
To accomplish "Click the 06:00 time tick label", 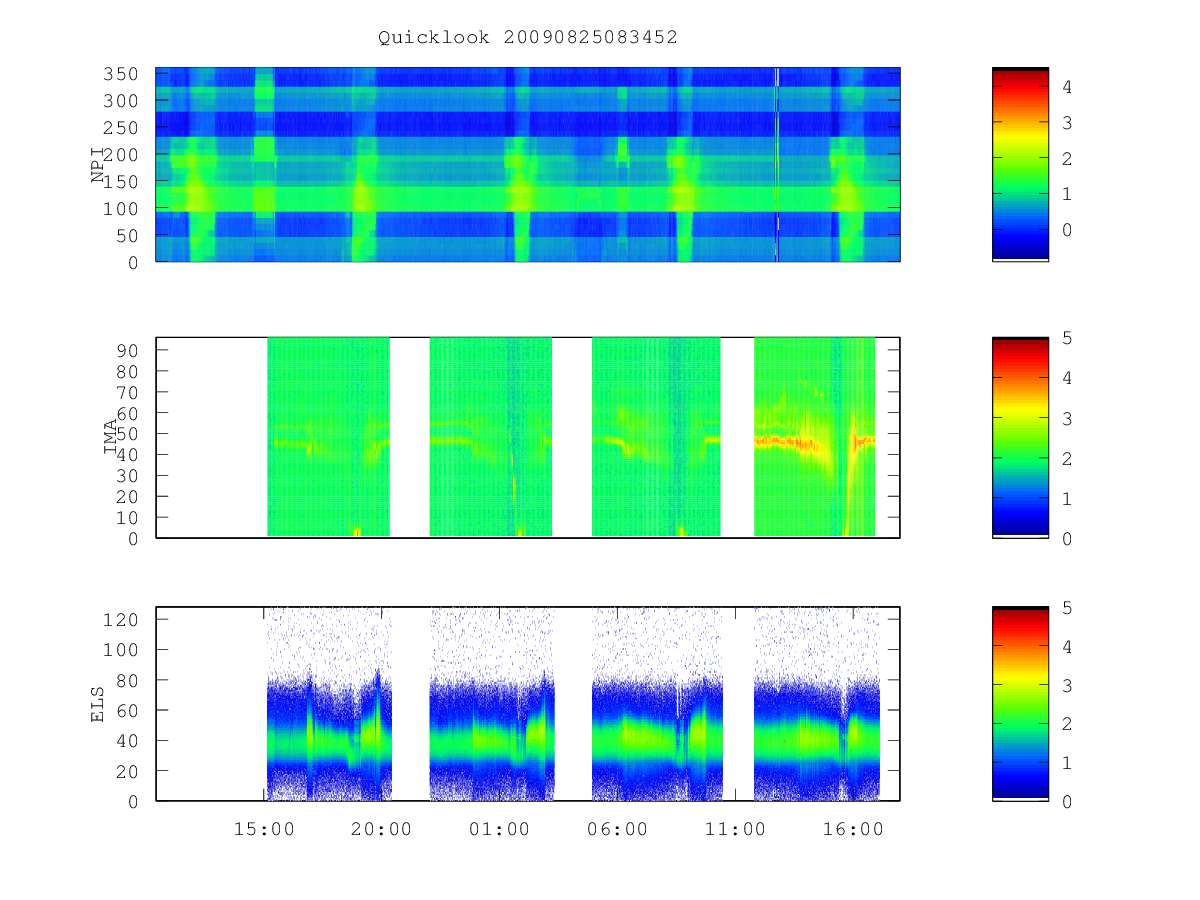I will pos(617,829).
